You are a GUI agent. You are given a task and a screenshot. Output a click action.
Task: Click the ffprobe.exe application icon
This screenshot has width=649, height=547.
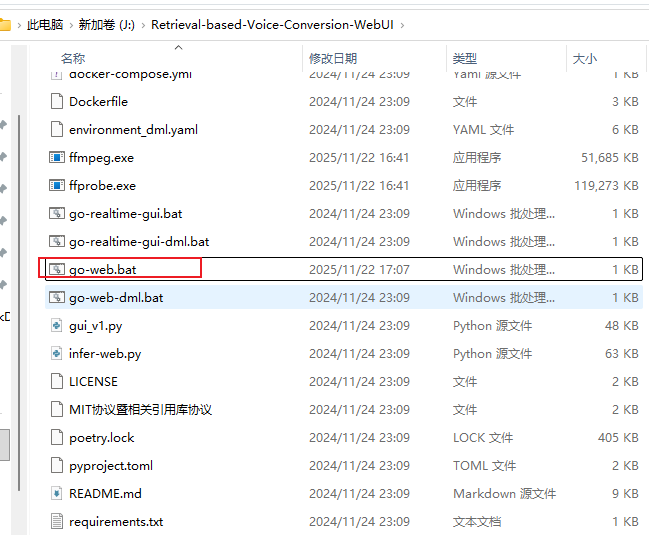pyautogui.click(x=57, y=186)
